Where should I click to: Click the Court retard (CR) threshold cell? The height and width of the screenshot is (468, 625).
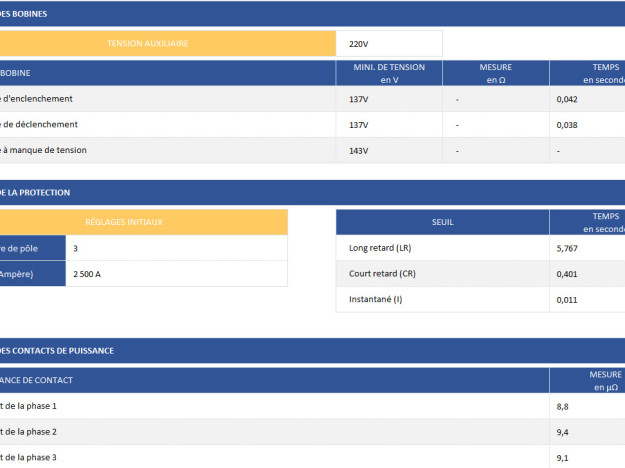click(442, 273)
